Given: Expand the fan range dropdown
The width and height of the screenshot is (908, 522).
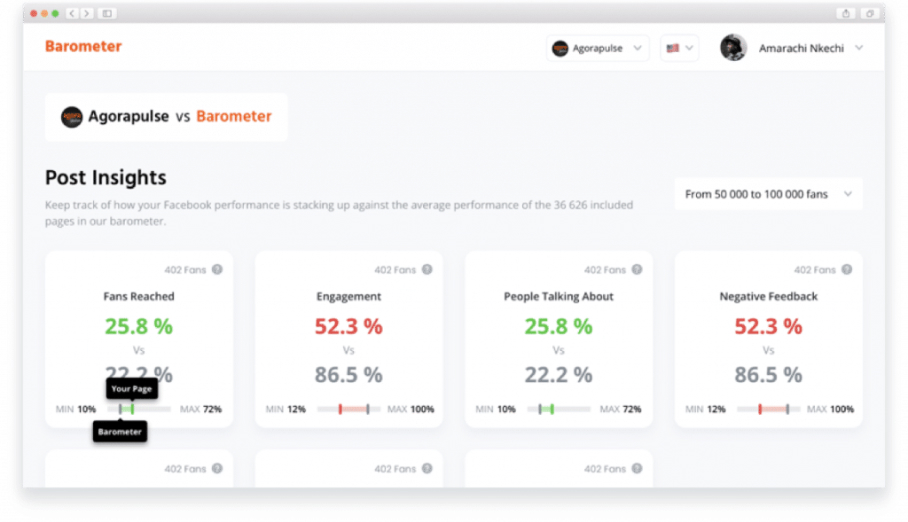Looking at the screenshot, I should pos(767,194).
